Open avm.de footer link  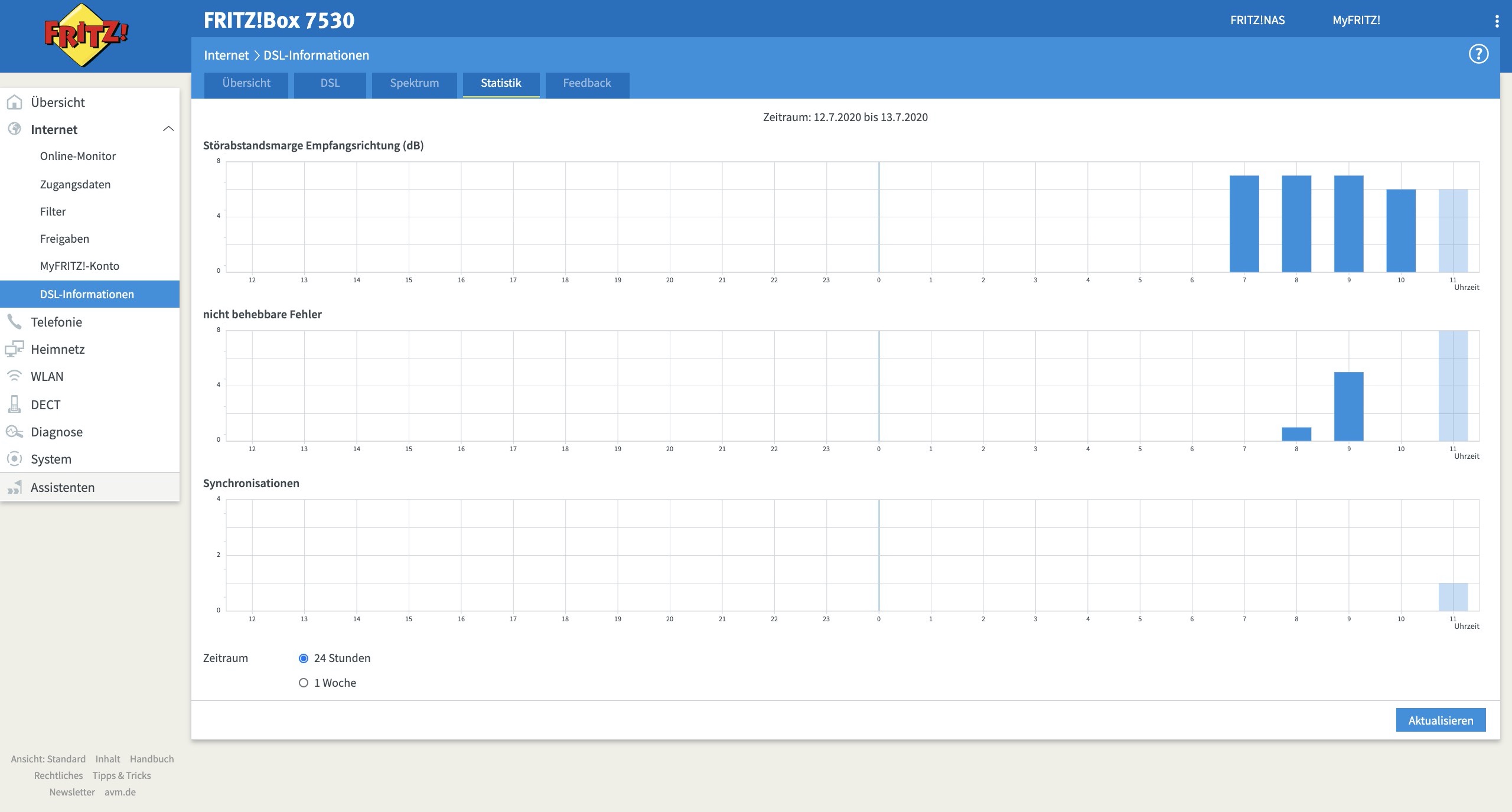click(120, 792)
